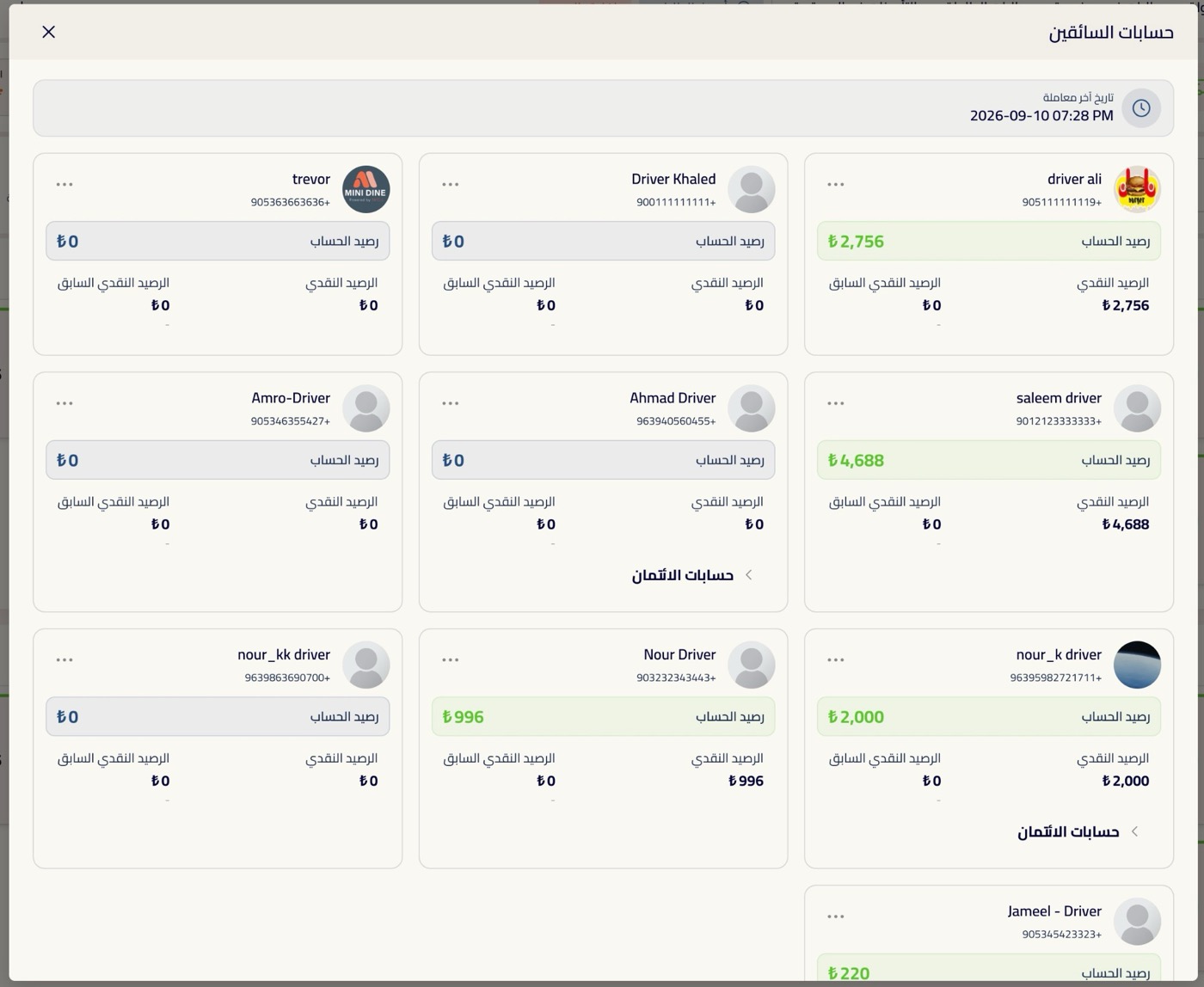Select trevor's رصيد الحساب balance box
The height and width of the screenshot is (987, 1204).
click(x=218, y=241)
